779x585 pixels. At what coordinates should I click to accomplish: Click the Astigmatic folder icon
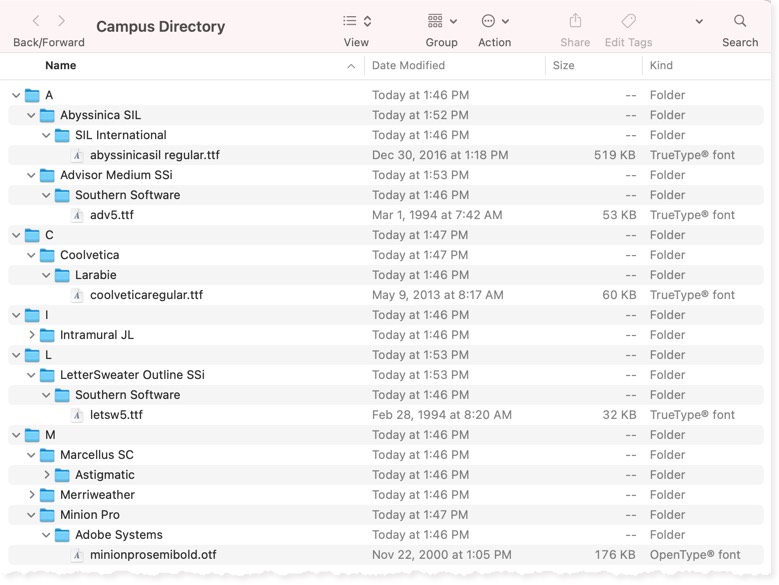(x=62, y=475)
